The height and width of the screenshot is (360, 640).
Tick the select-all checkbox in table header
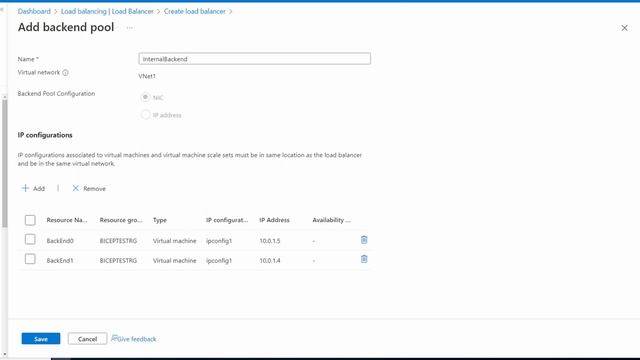[30, 220]
